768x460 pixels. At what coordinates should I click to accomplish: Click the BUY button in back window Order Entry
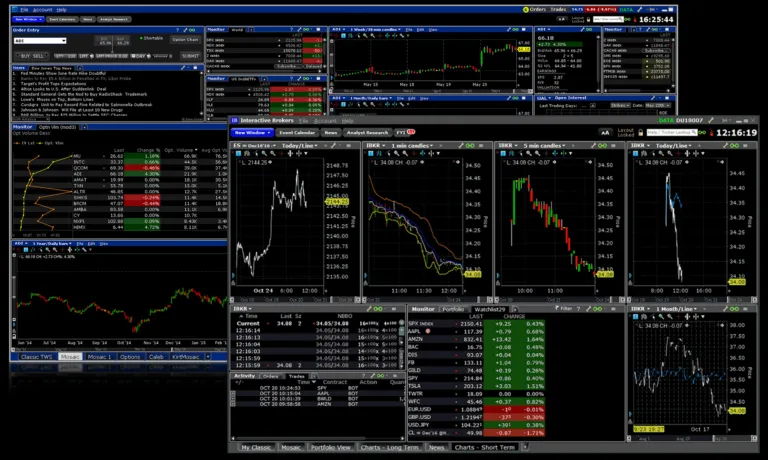coord(25,56)
